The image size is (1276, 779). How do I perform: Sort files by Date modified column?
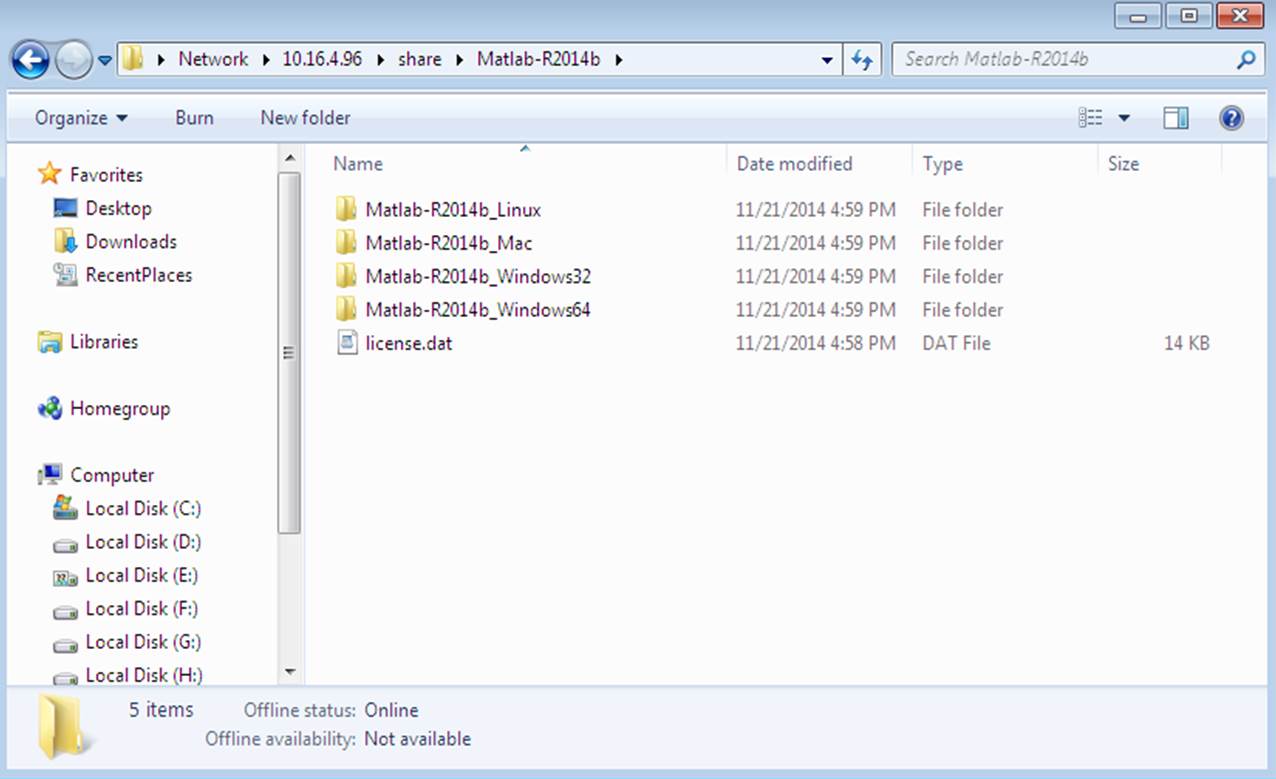794,164
